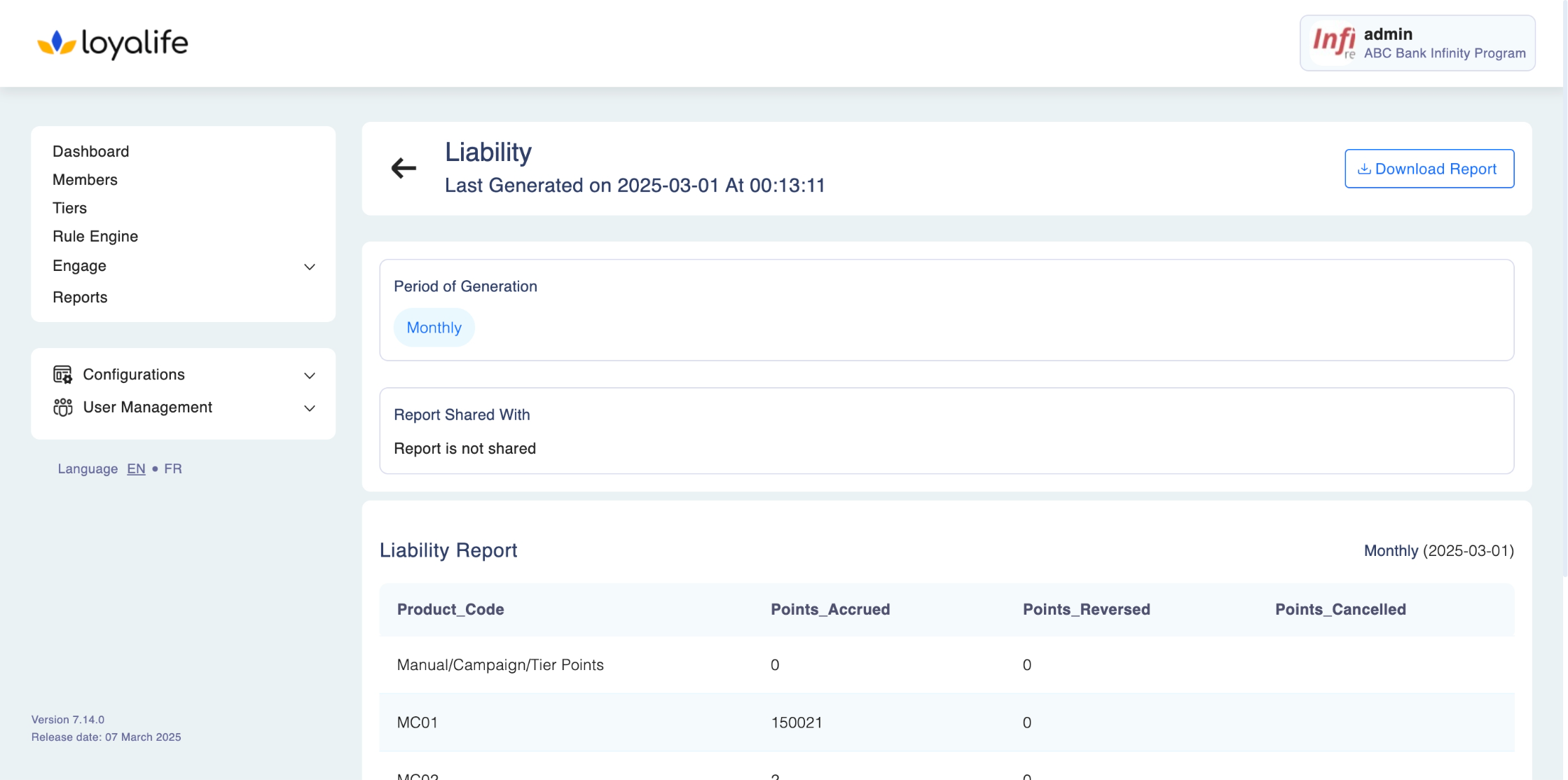
Task: Open the Dashboard menu item
Action: (90, 151)
